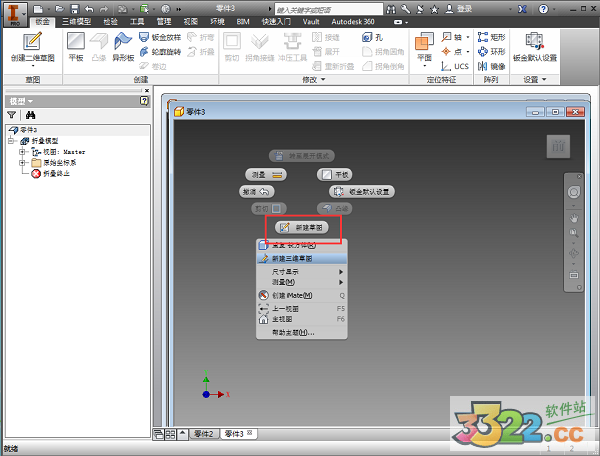Open the 尺寸显示 submenu in context menu

coord(300,270)
